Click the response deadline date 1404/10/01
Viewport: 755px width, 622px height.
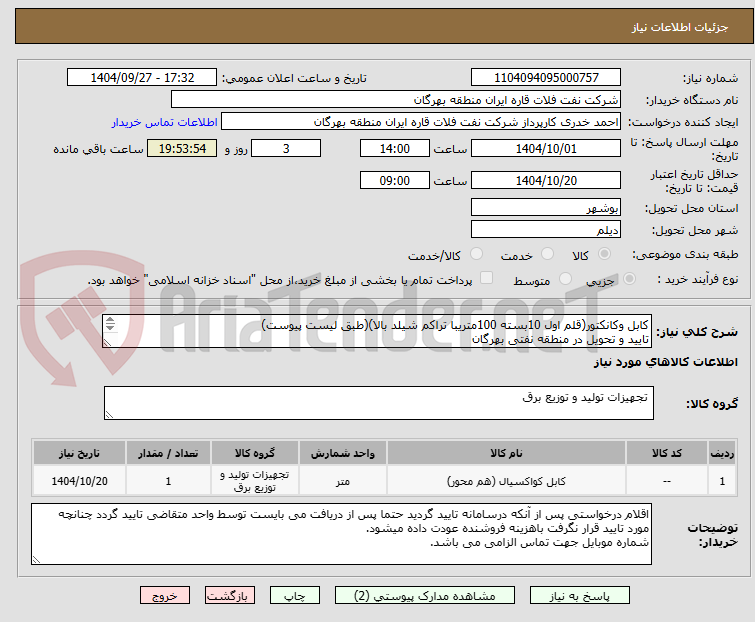[546, 148]
